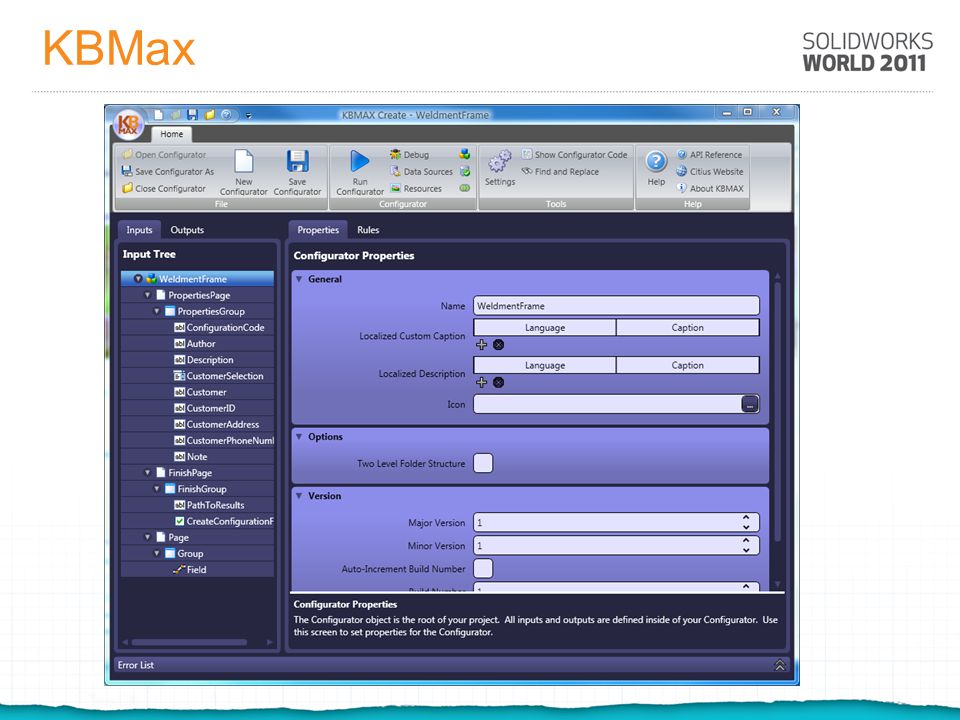This screenshot has height=720, width=960.
Task: Click the Name input field containing WeldmentFrame
Action: (x=617, y=306)
